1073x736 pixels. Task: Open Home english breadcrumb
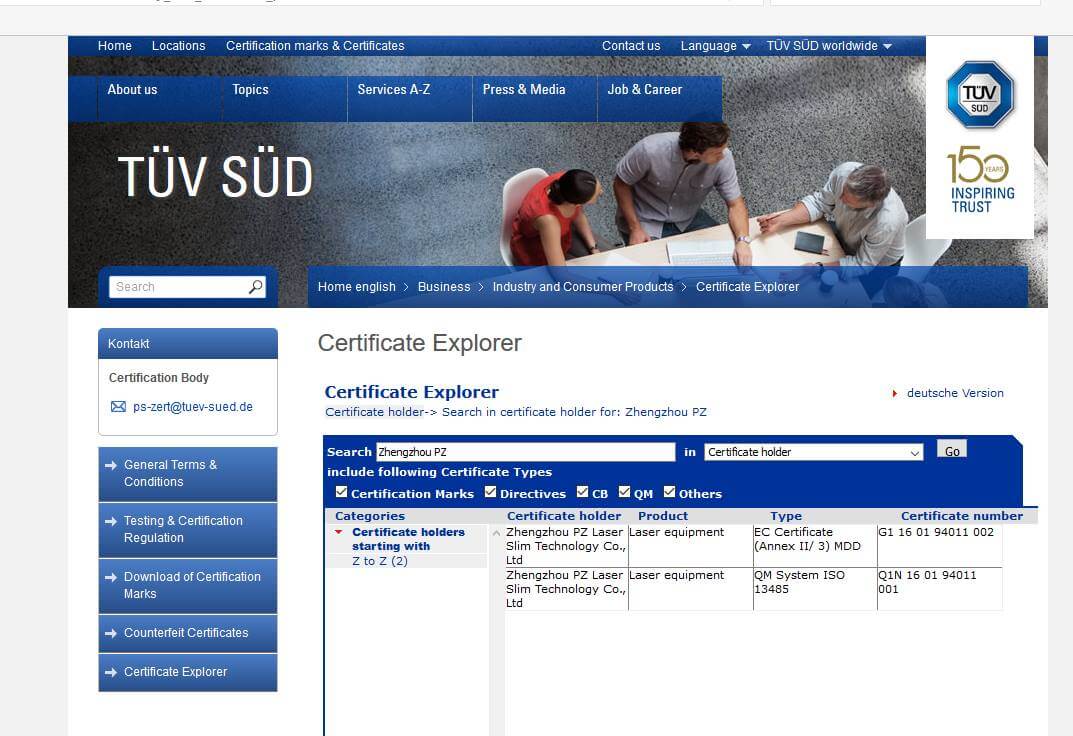tap(357, 287)
